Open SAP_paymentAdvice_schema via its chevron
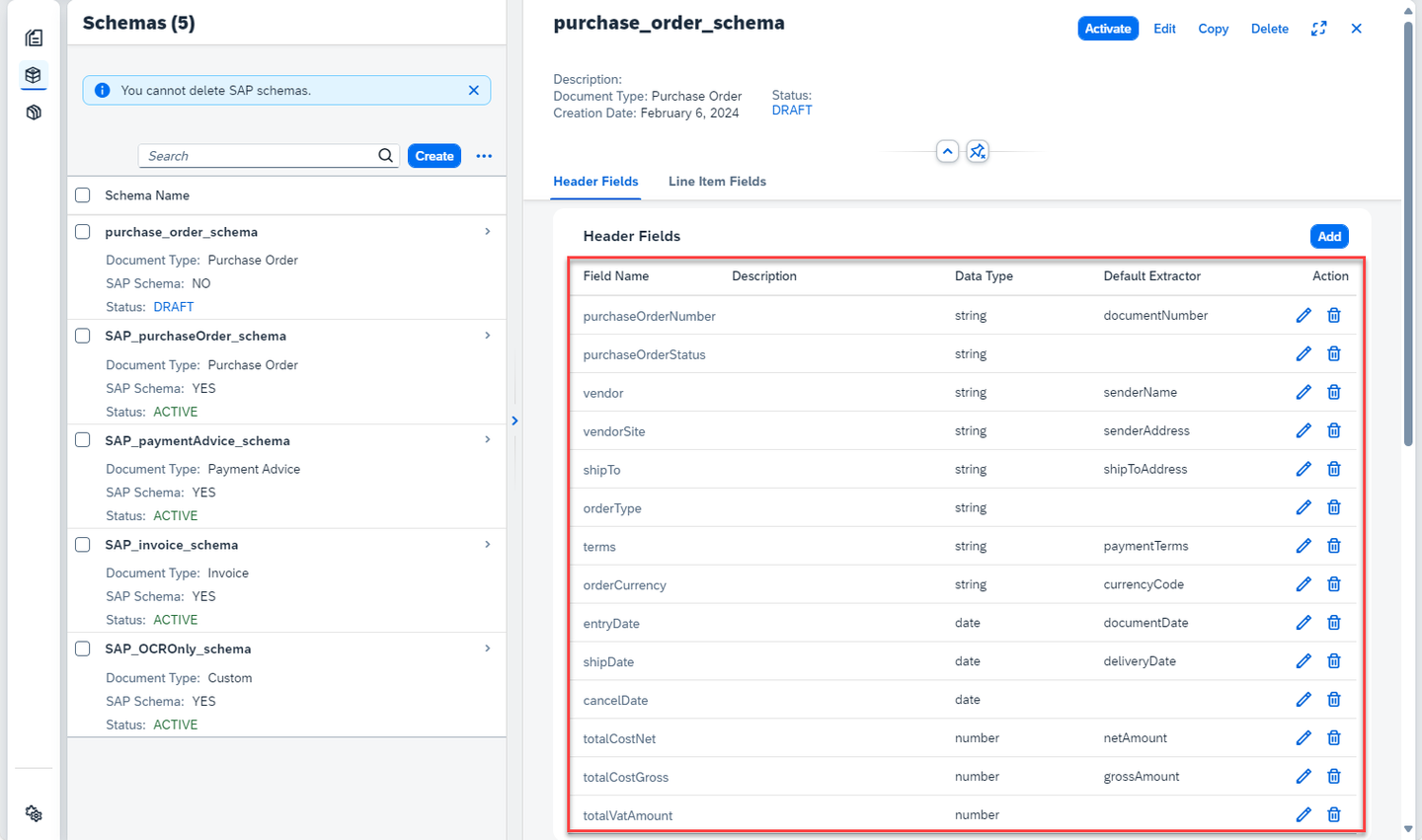 pyautogui.click(x=488, y=439)
